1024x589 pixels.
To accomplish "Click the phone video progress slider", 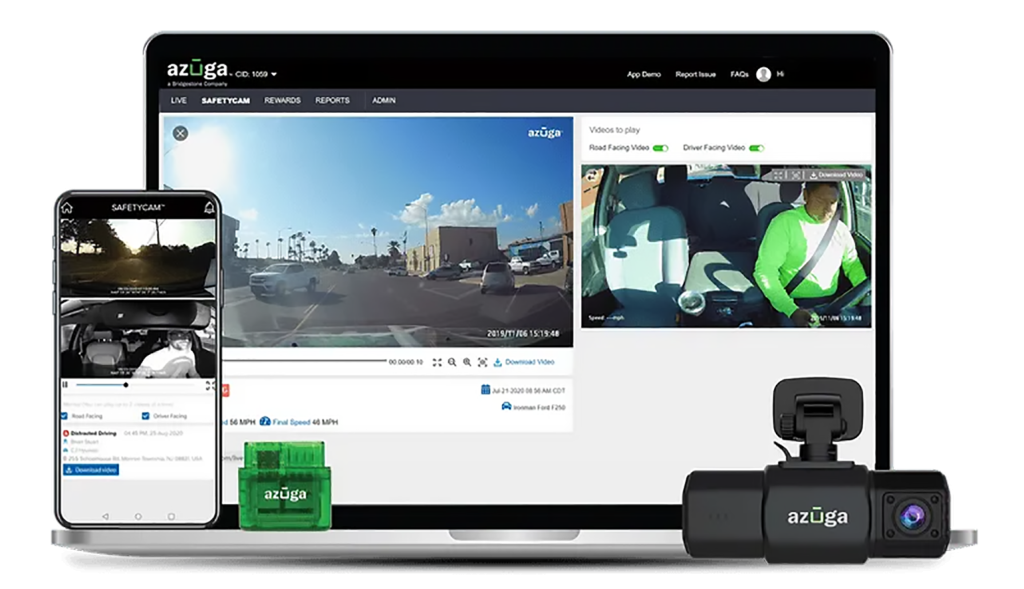I will 136,385.
